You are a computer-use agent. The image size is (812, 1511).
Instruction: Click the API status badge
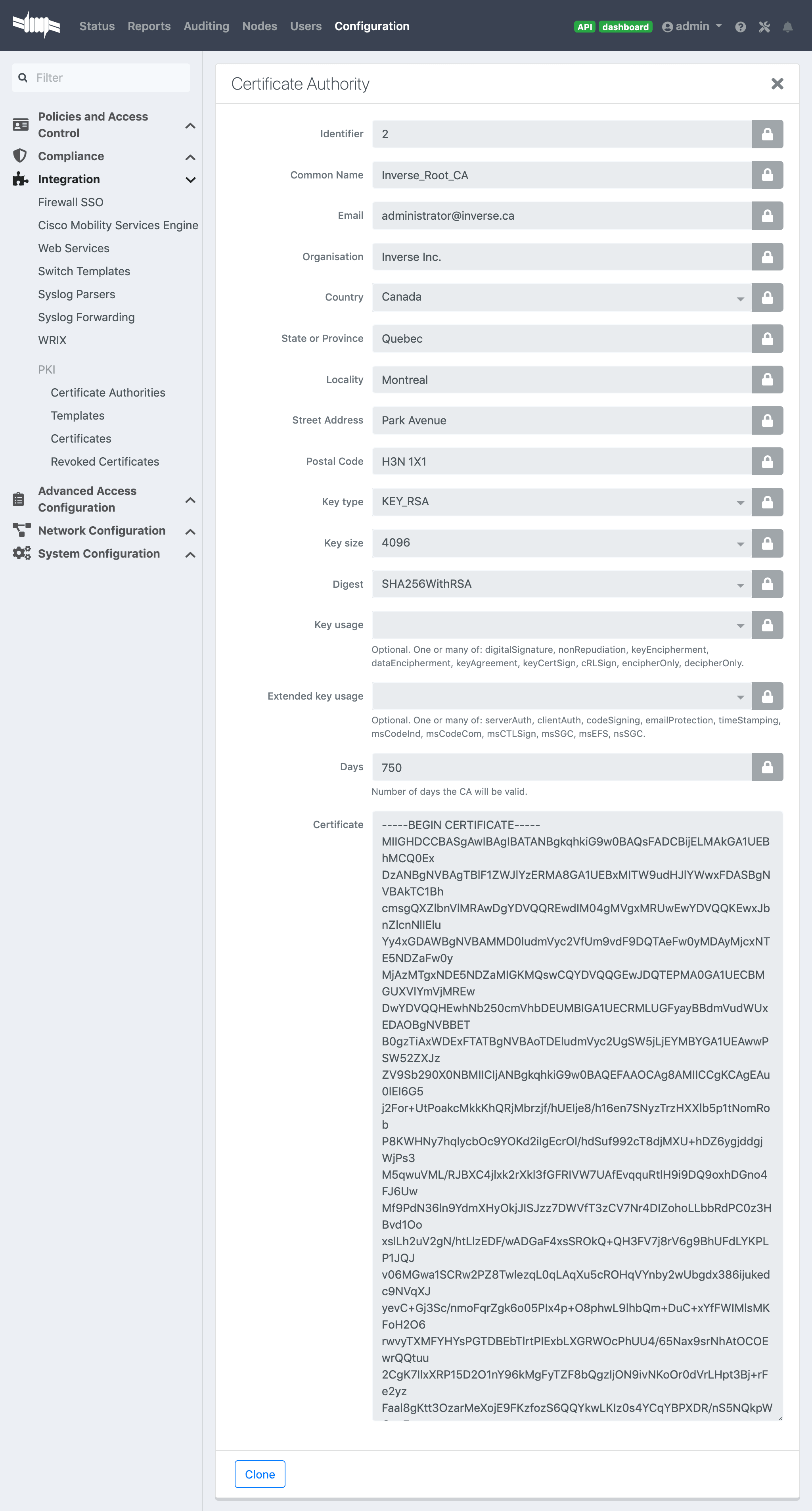pos(584,27)
